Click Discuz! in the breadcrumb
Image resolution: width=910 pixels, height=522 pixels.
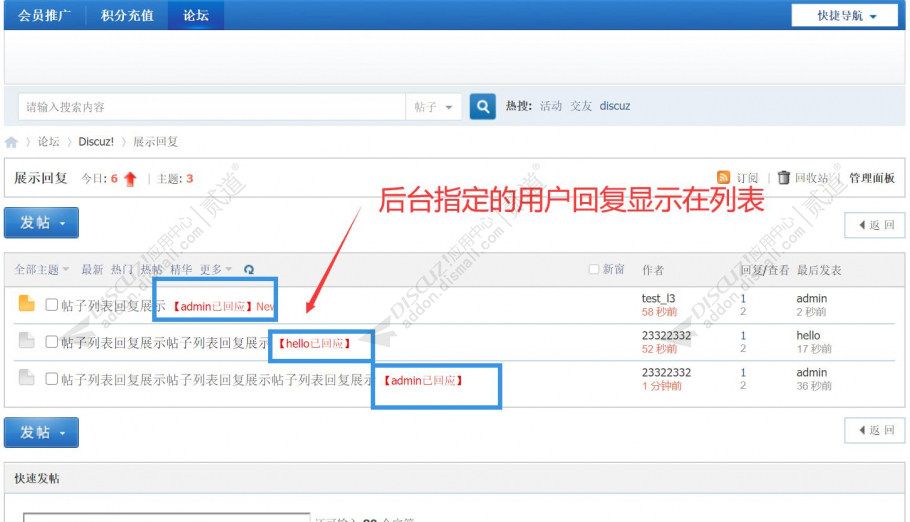click(96, 142)
